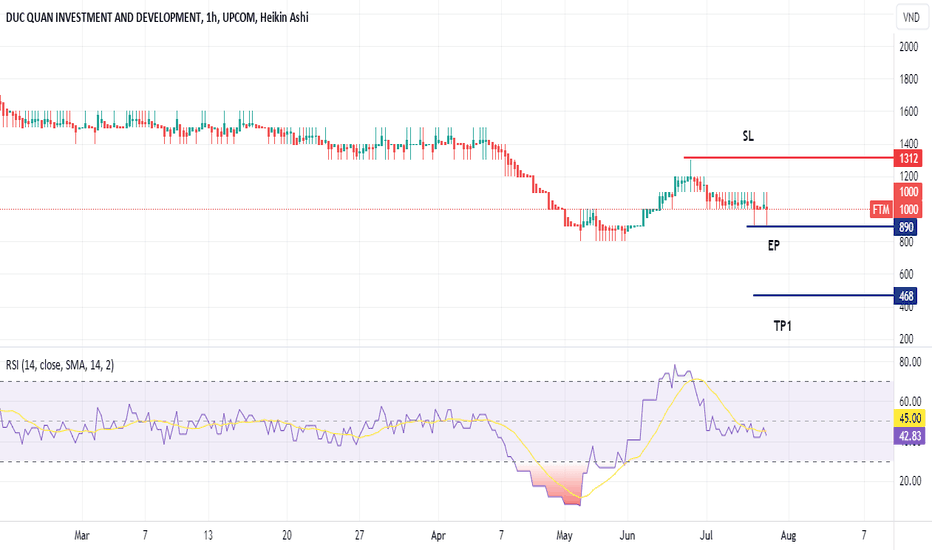Click the blue 468 take-profit price label
The width and height of the screenshot is (932, 550).
[906, 296]
